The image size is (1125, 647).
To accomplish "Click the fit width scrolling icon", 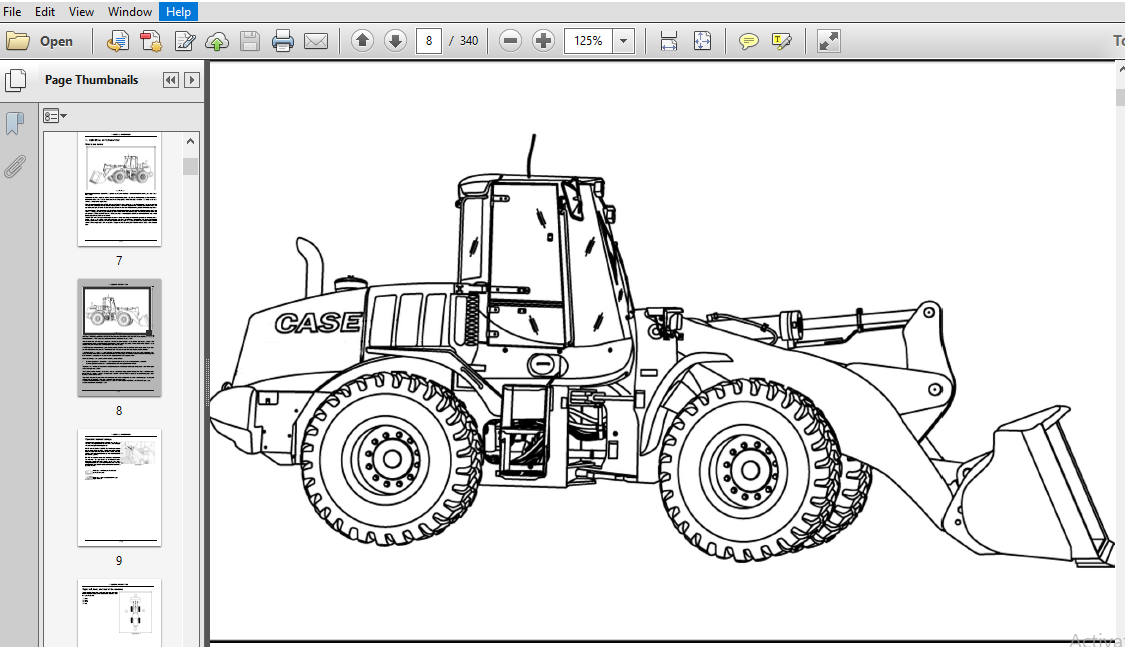I will point(669,41).
